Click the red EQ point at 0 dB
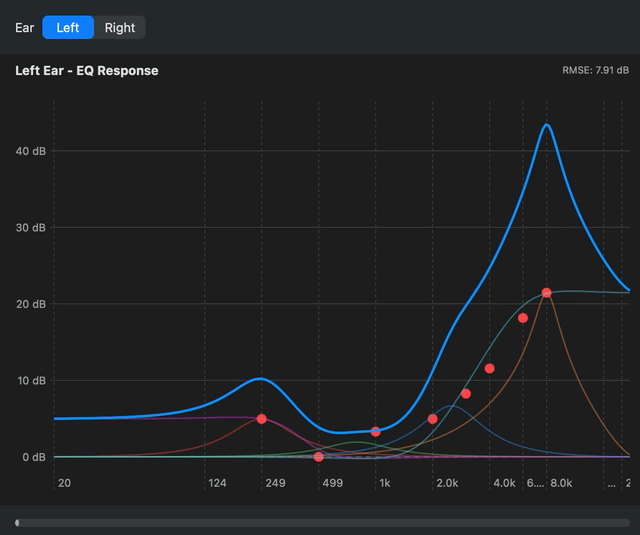Viewport: 640px width, 535px height. (x=319, y=457)
